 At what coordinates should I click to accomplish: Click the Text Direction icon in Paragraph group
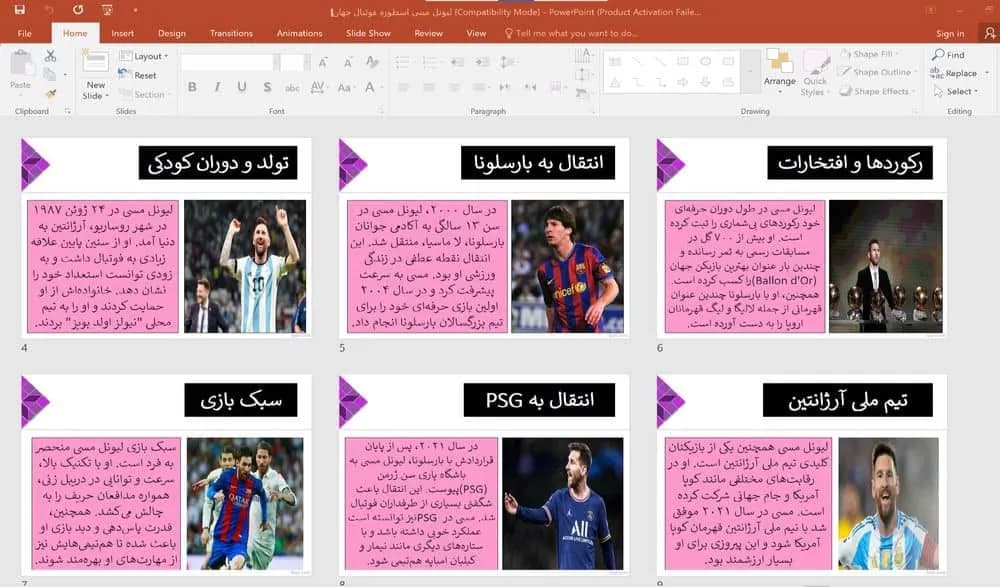click(583, 56)
